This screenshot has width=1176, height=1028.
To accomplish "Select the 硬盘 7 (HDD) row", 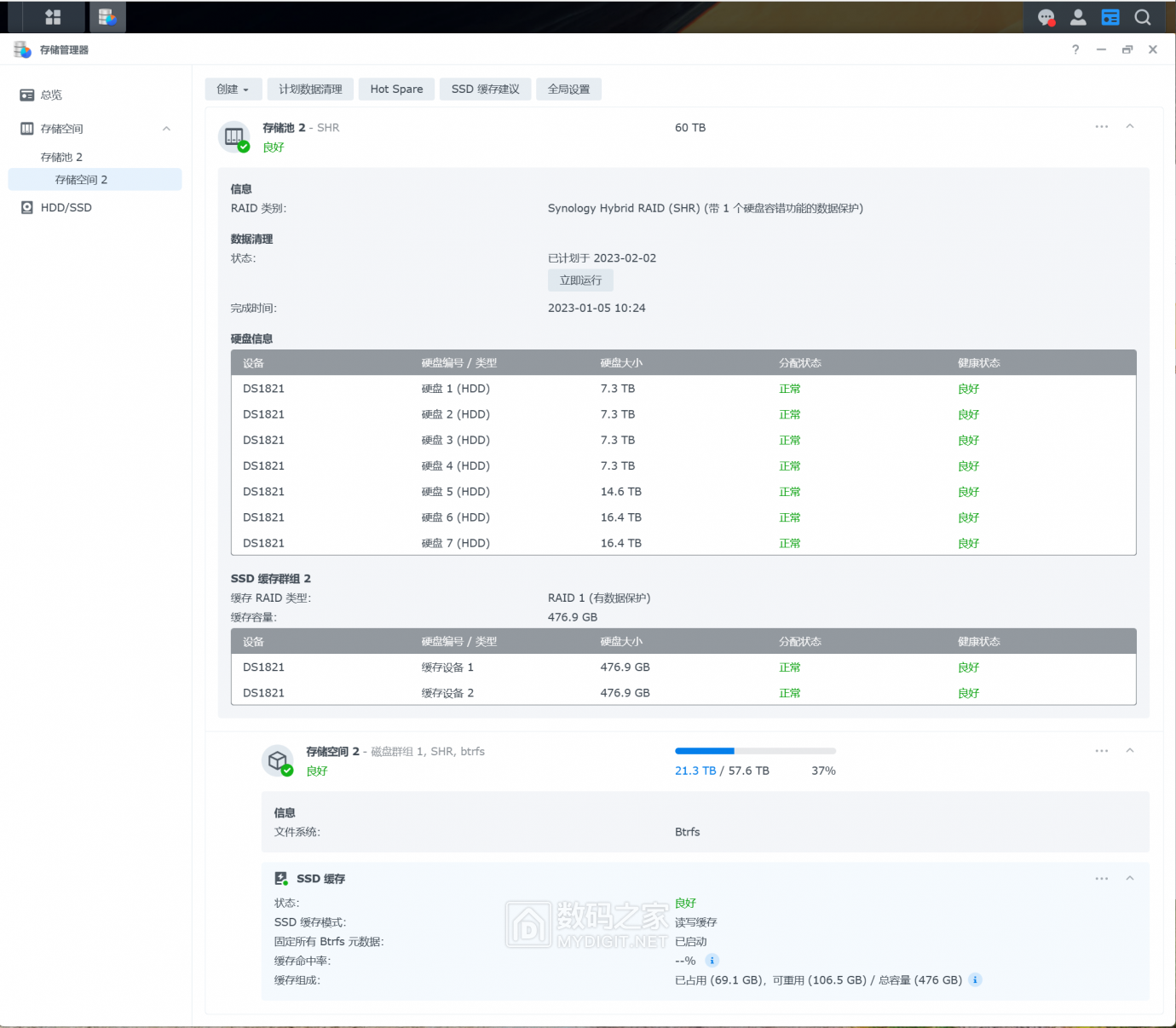I will coord(683,543).
